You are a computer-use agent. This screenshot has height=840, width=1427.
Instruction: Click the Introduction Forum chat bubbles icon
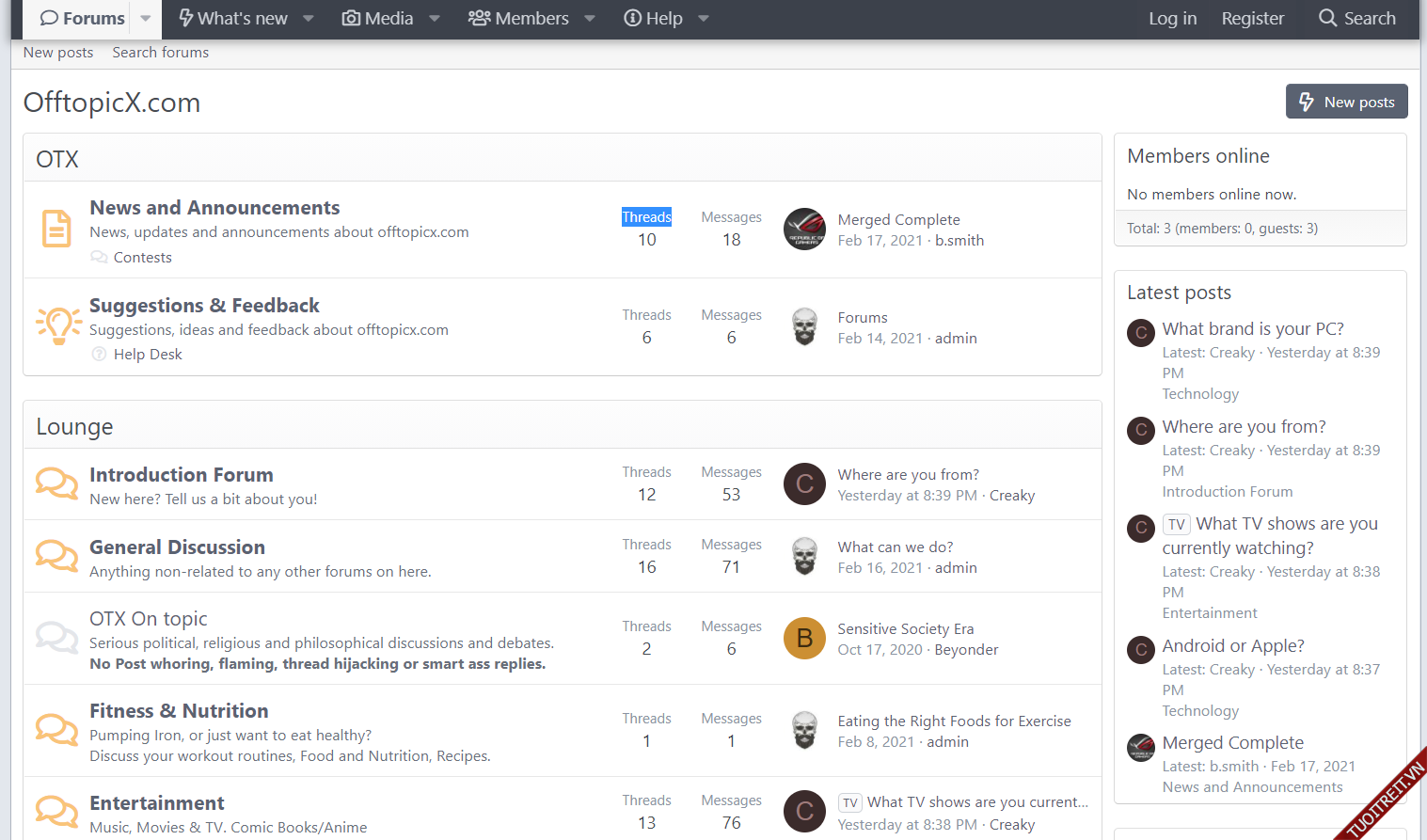coord(56,483)
